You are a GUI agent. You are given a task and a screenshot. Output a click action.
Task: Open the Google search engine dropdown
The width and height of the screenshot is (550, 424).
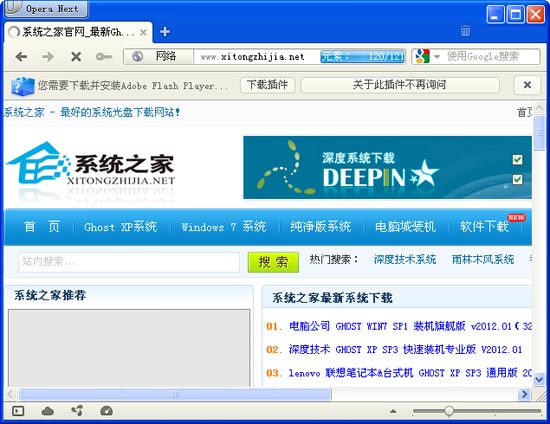pos(437,56)
